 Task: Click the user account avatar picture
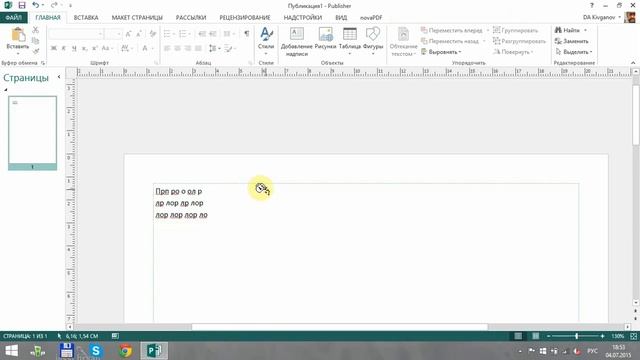coord(630,17)
